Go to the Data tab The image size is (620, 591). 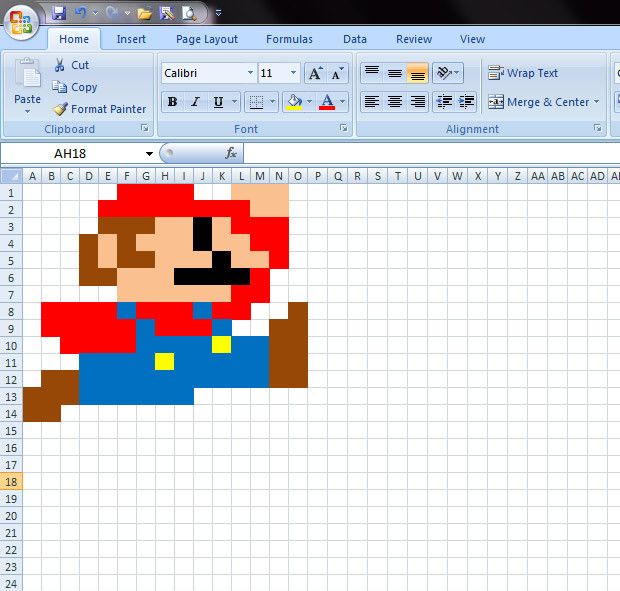[355, 39]
